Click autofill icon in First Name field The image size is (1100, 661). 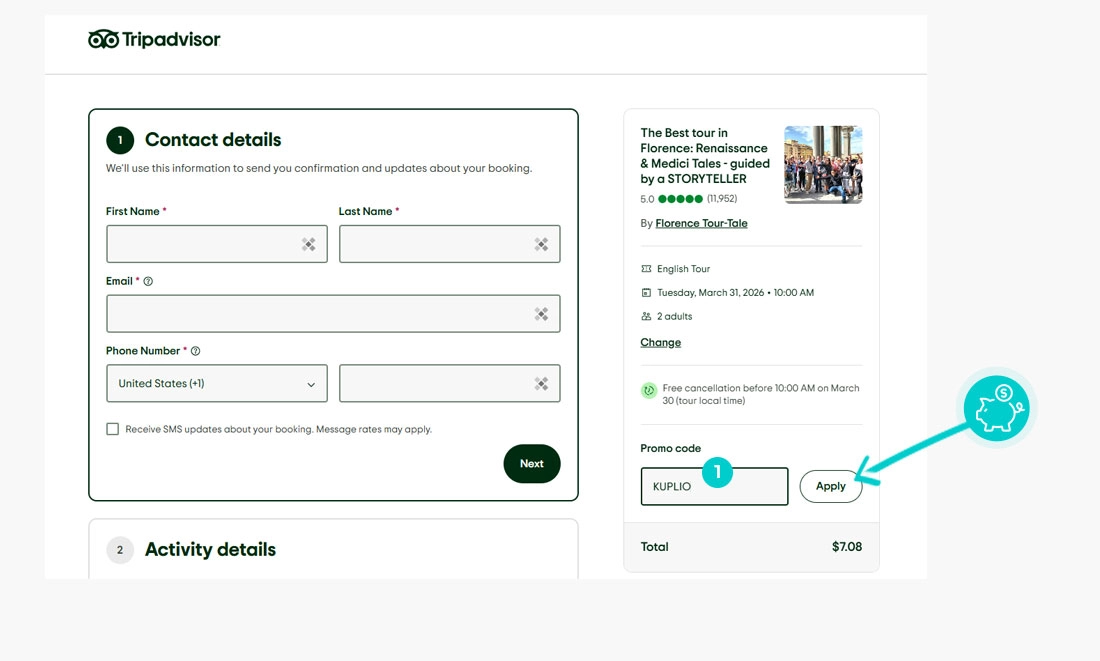coord(309,244)
